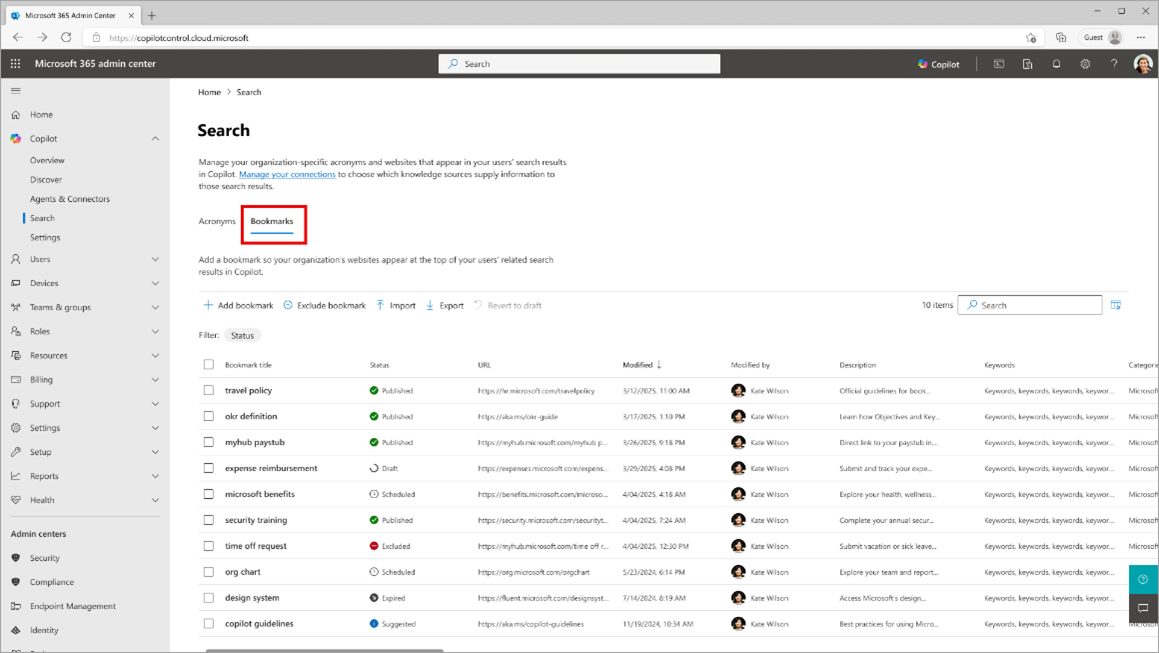Follow the Manage your connections link
The image size is (1159, 653).
coord(287,175)
